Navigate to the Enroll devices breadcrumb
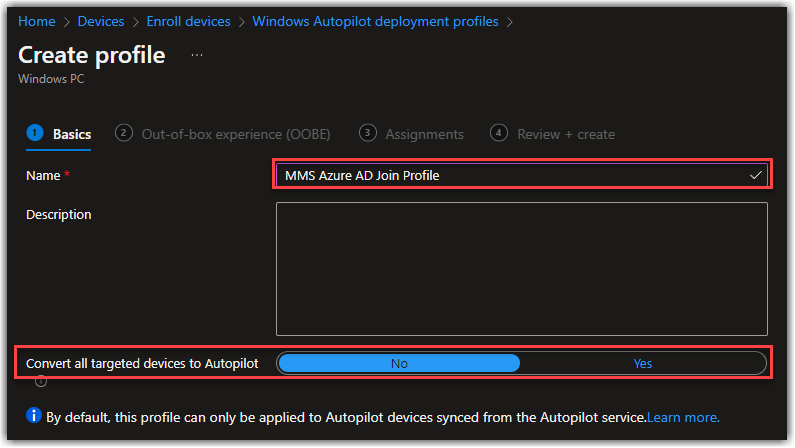 pyautogui.click(x=189, y=21)
